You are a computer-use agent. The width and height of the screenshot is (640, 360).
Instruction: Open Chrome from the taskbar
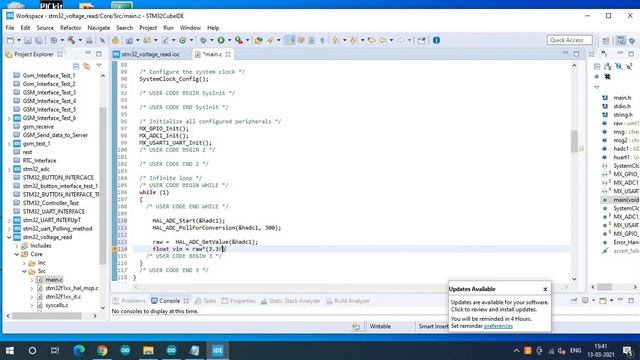tap(102, 350)
